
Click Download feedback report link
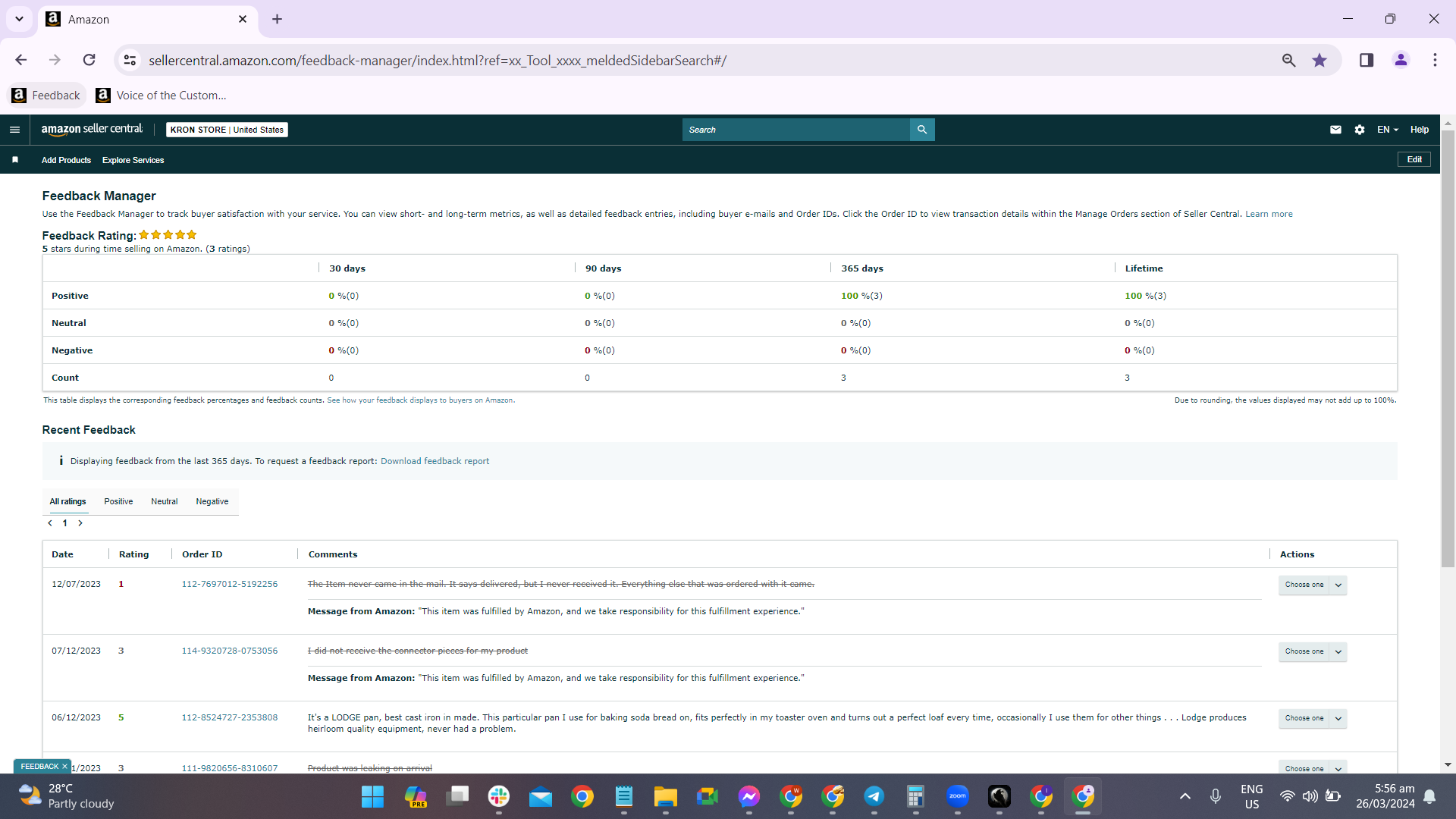pyautogui.click(x=435, y=461)
